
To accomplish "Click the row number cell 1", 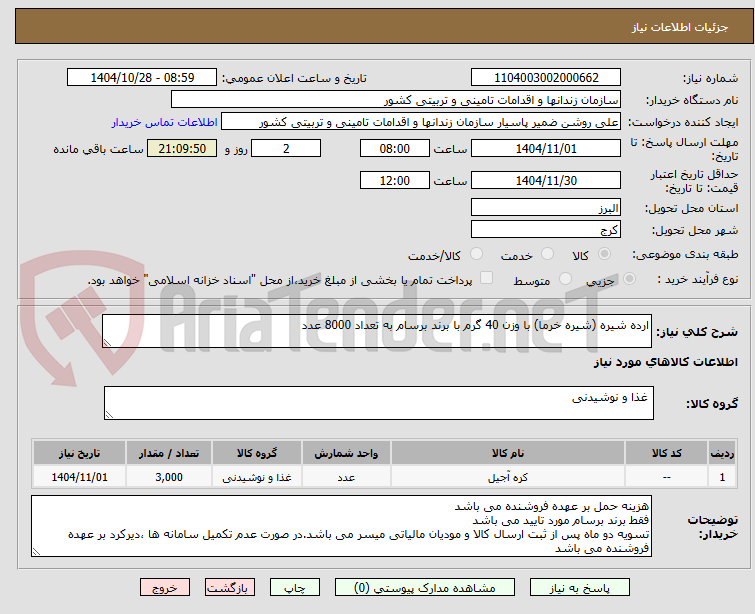I will click(722, 477).
